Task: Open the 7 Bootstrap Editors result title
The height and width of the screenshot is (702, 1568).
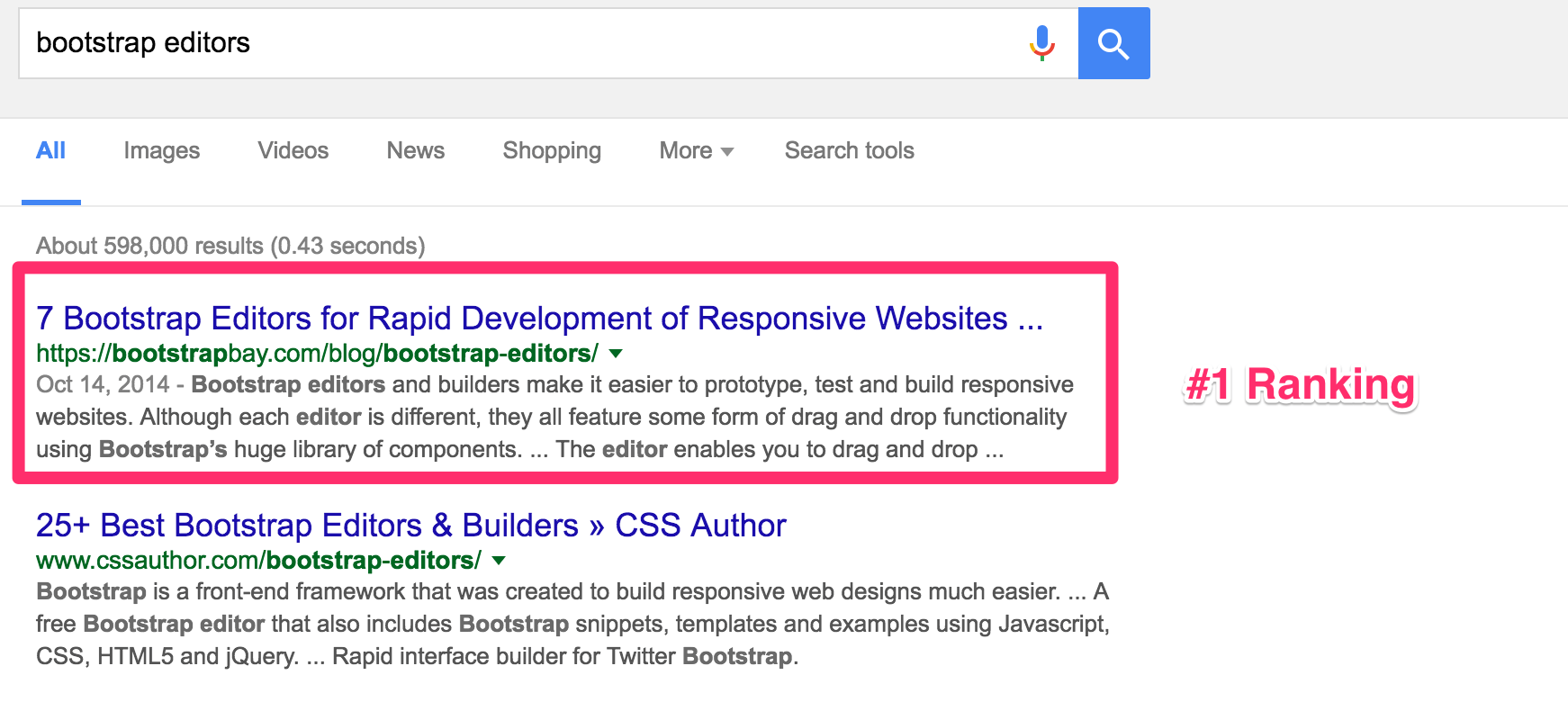Action: (539, 319)
